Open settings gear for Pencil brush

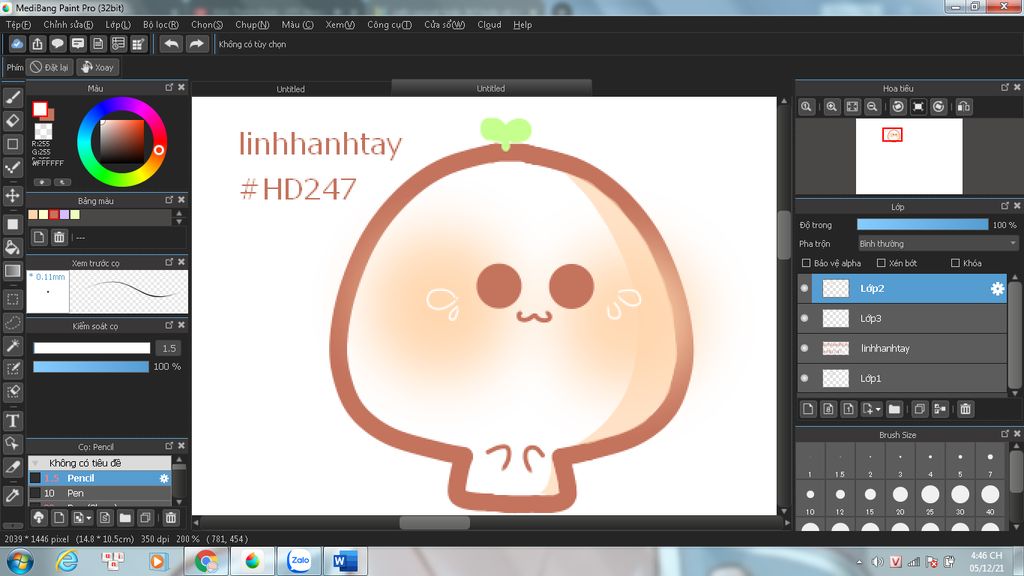click(164, 478)
